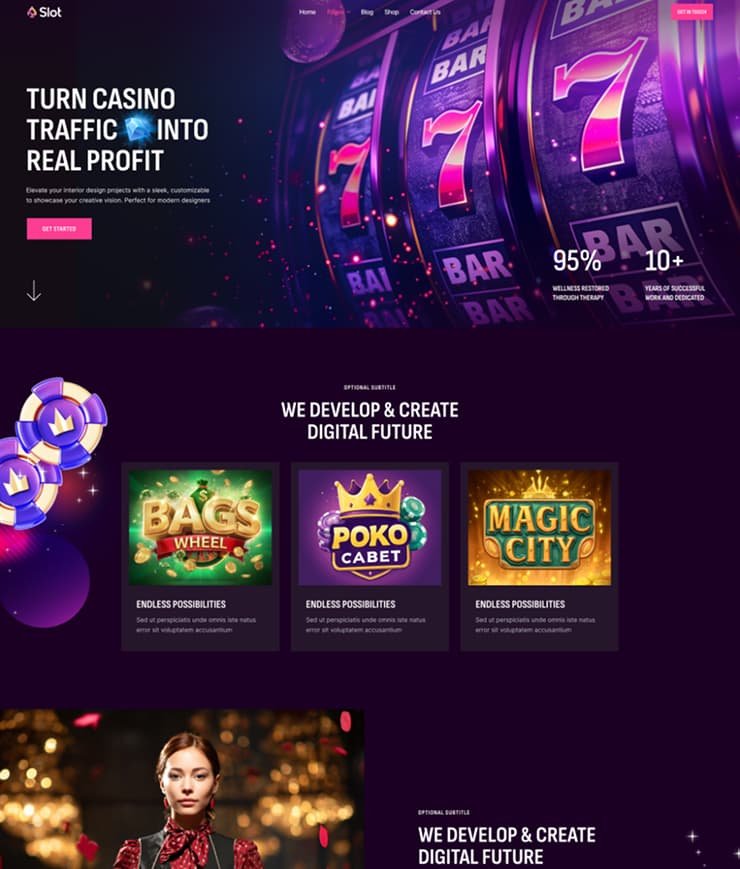740x869 pixels.
Task: Open the Blog menu item
Action: pos(367,12)
